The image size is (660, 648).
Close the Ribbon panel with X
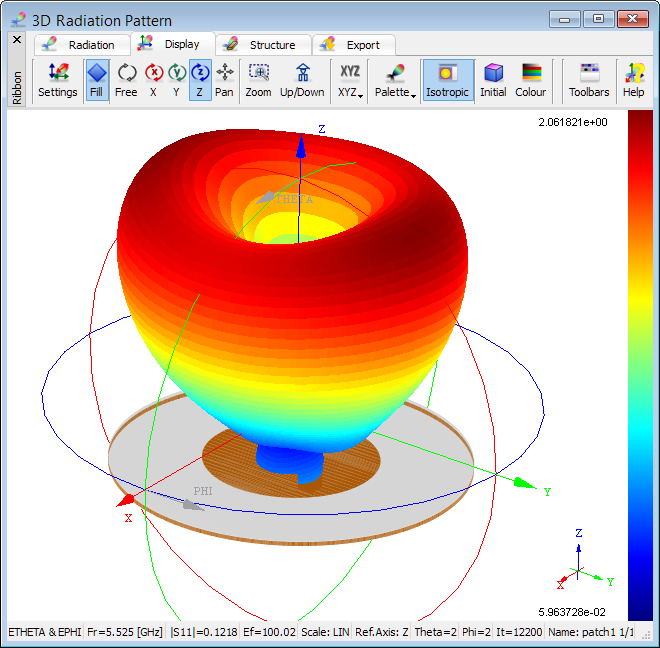(x=17, y=40)
